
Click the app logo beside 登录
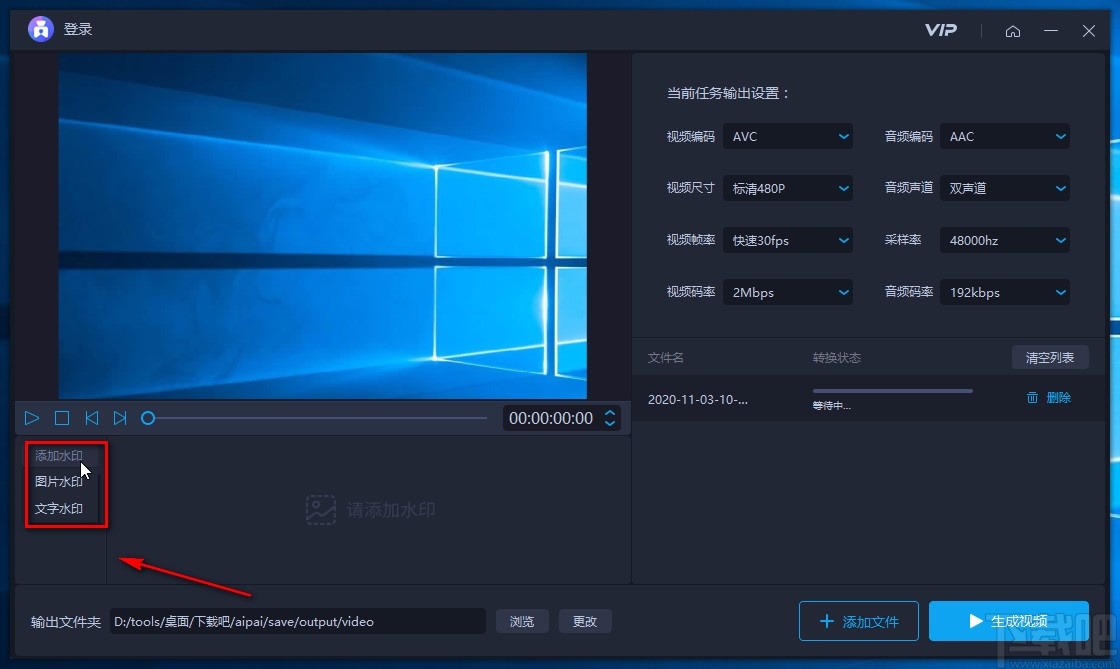(40, 29)
